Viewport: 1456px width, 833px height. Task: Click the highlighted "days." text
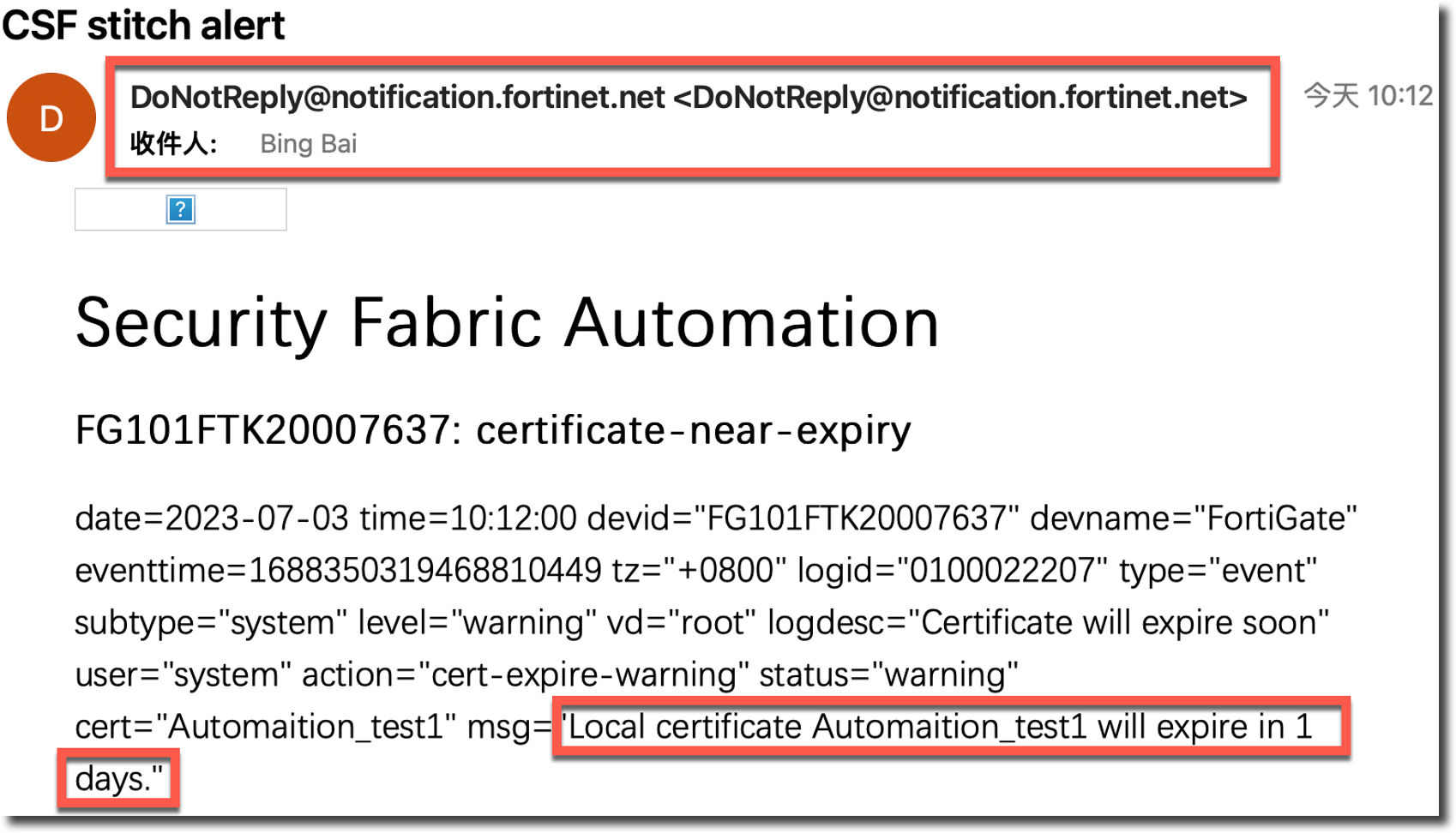(118, 779)
